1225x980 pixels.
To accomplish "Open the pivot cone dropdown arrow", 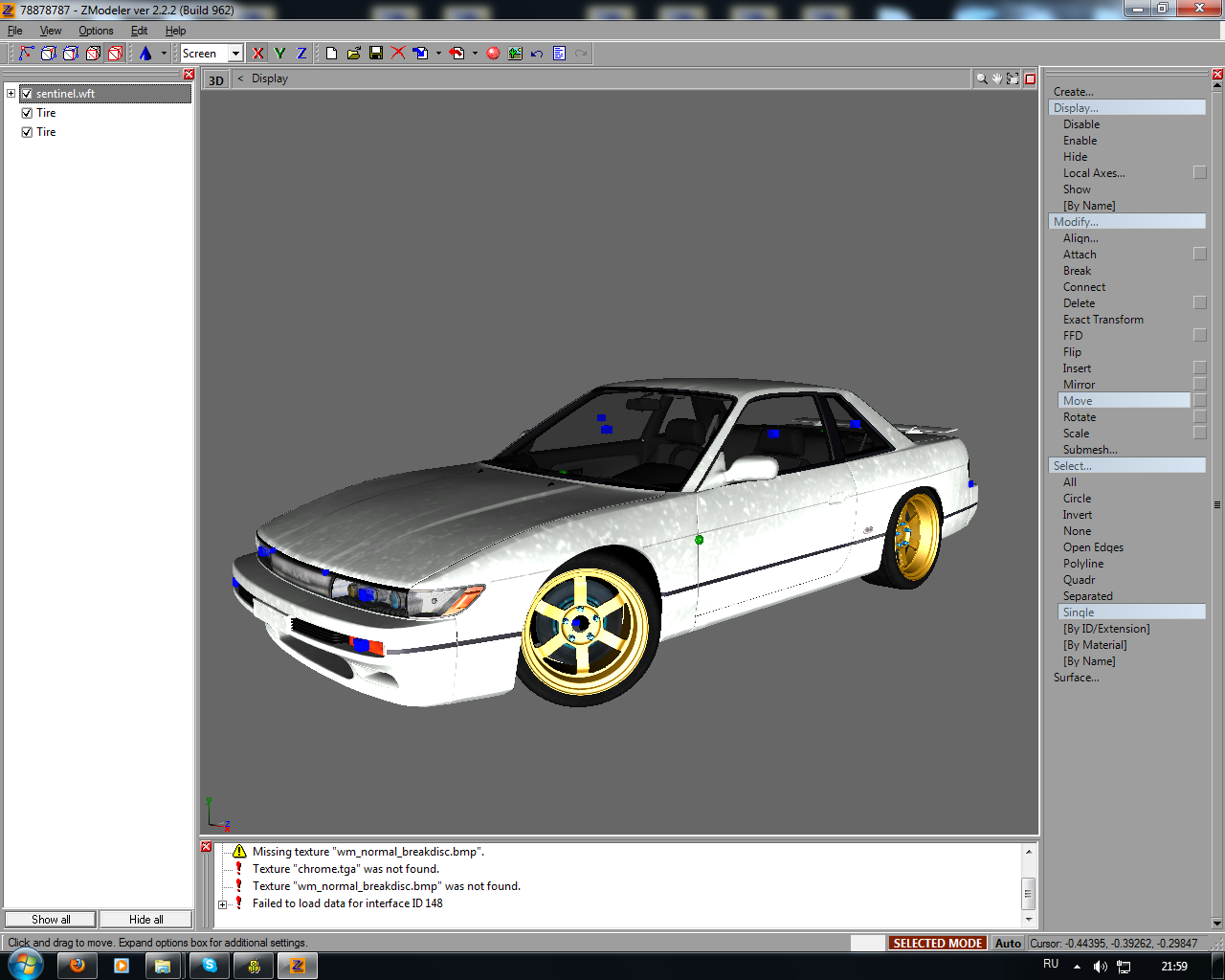I will point(164,54).
